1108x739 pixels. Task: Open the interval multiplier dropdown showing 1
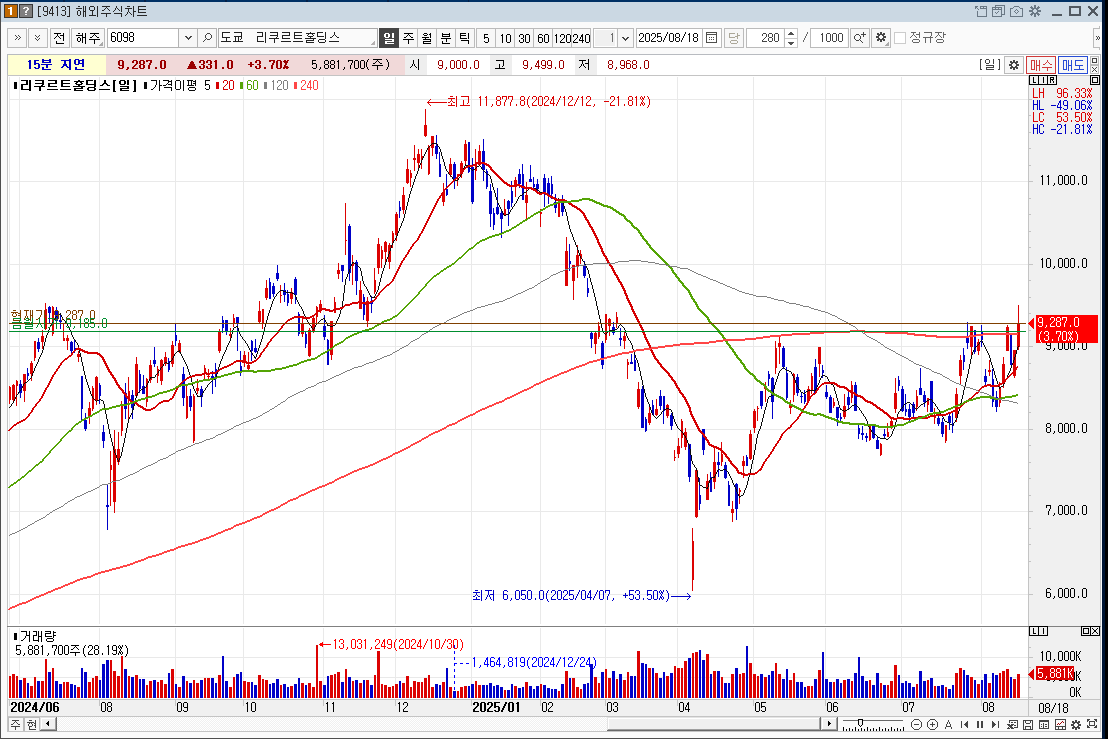pos(625,38)
